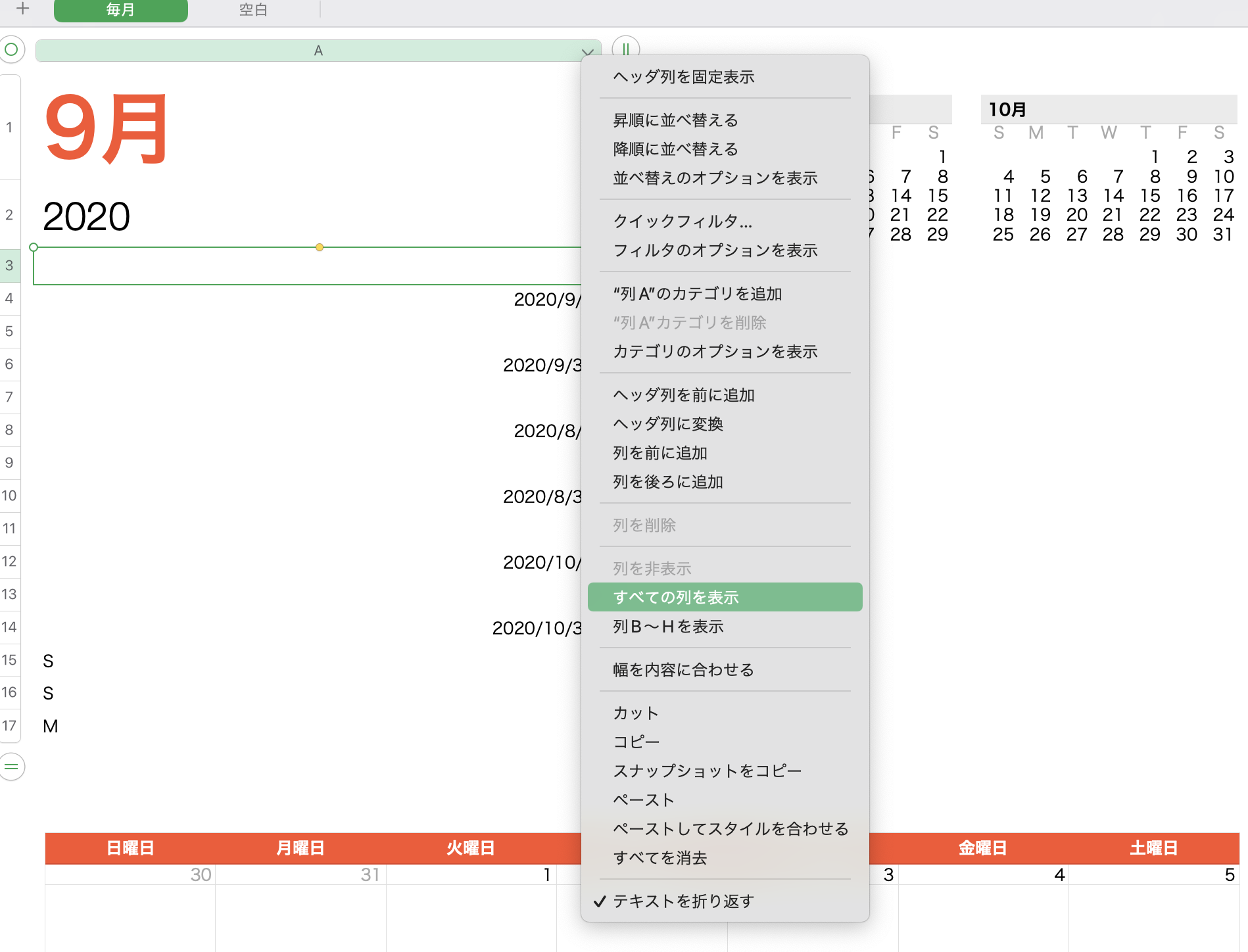Viewport: 1248px width, 952px height.
Task: Click the add row handle button
Action: pyautogui.click(x=11, y=767)
